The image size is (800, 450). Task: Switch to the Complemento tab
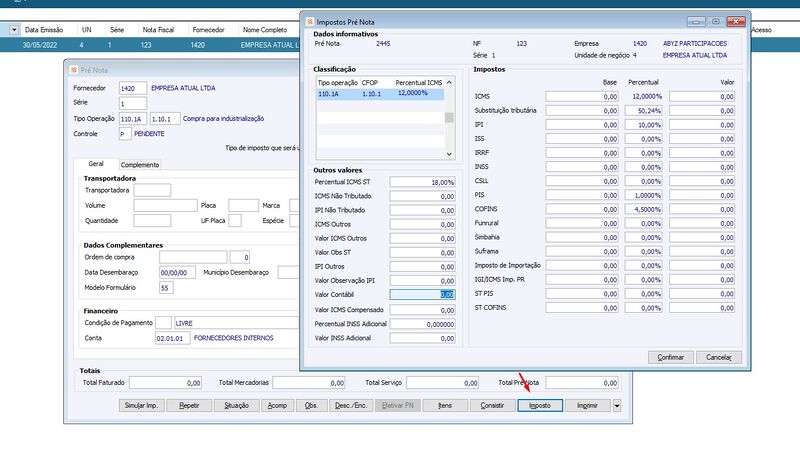pos(140,165)
